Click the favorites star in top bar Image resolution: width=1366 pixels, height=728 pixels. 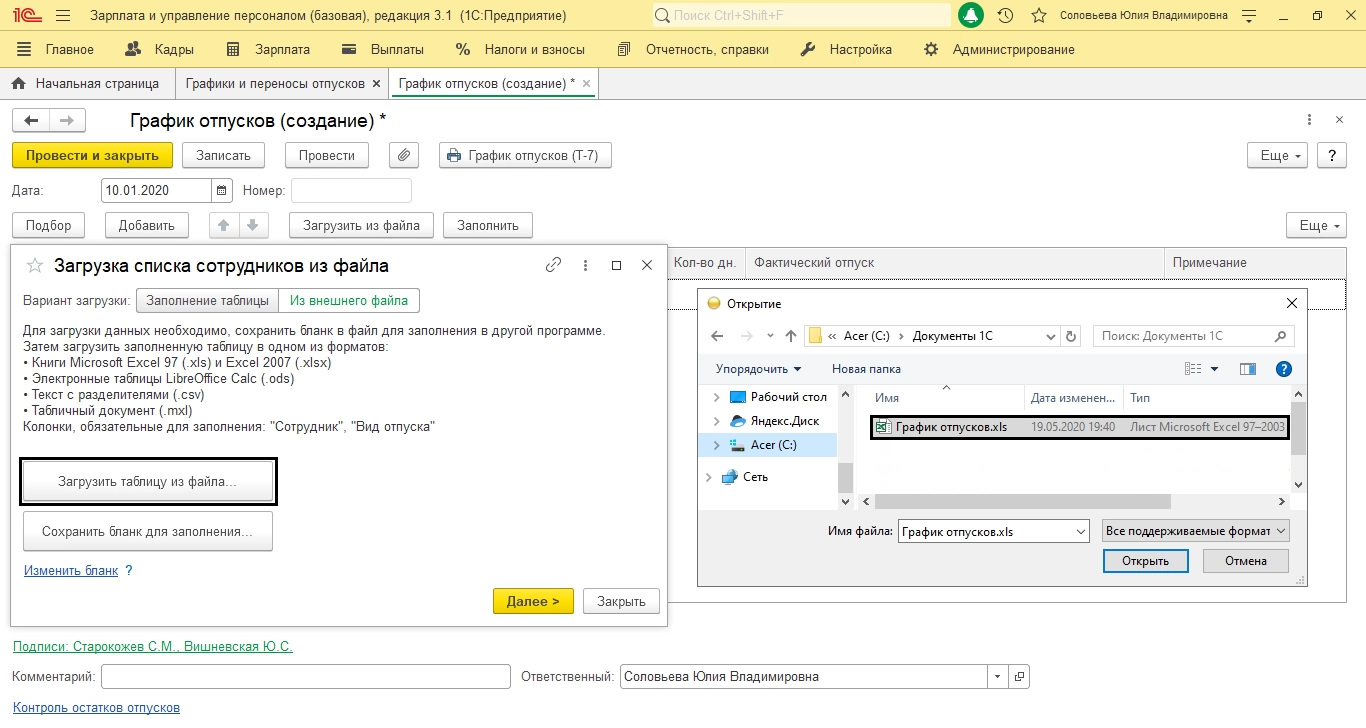click(1039, 16)
